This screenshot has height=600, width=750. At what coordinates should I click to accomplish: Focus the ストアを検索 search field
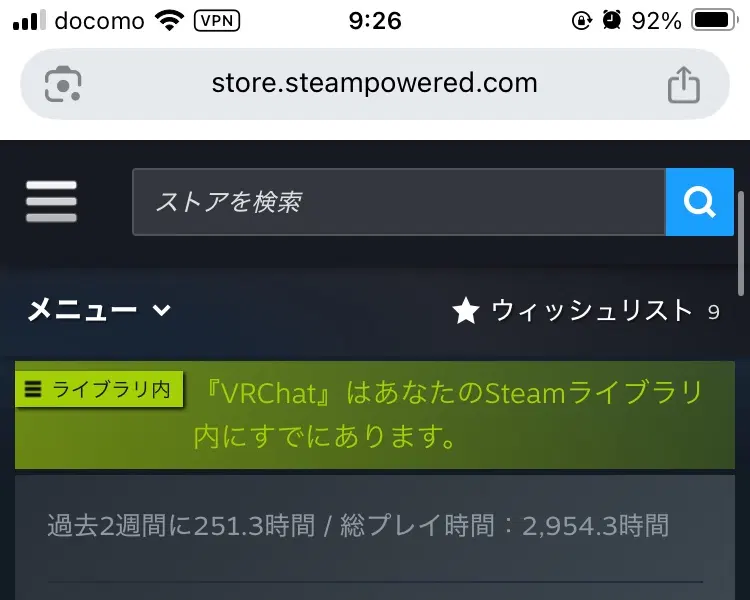398,202
